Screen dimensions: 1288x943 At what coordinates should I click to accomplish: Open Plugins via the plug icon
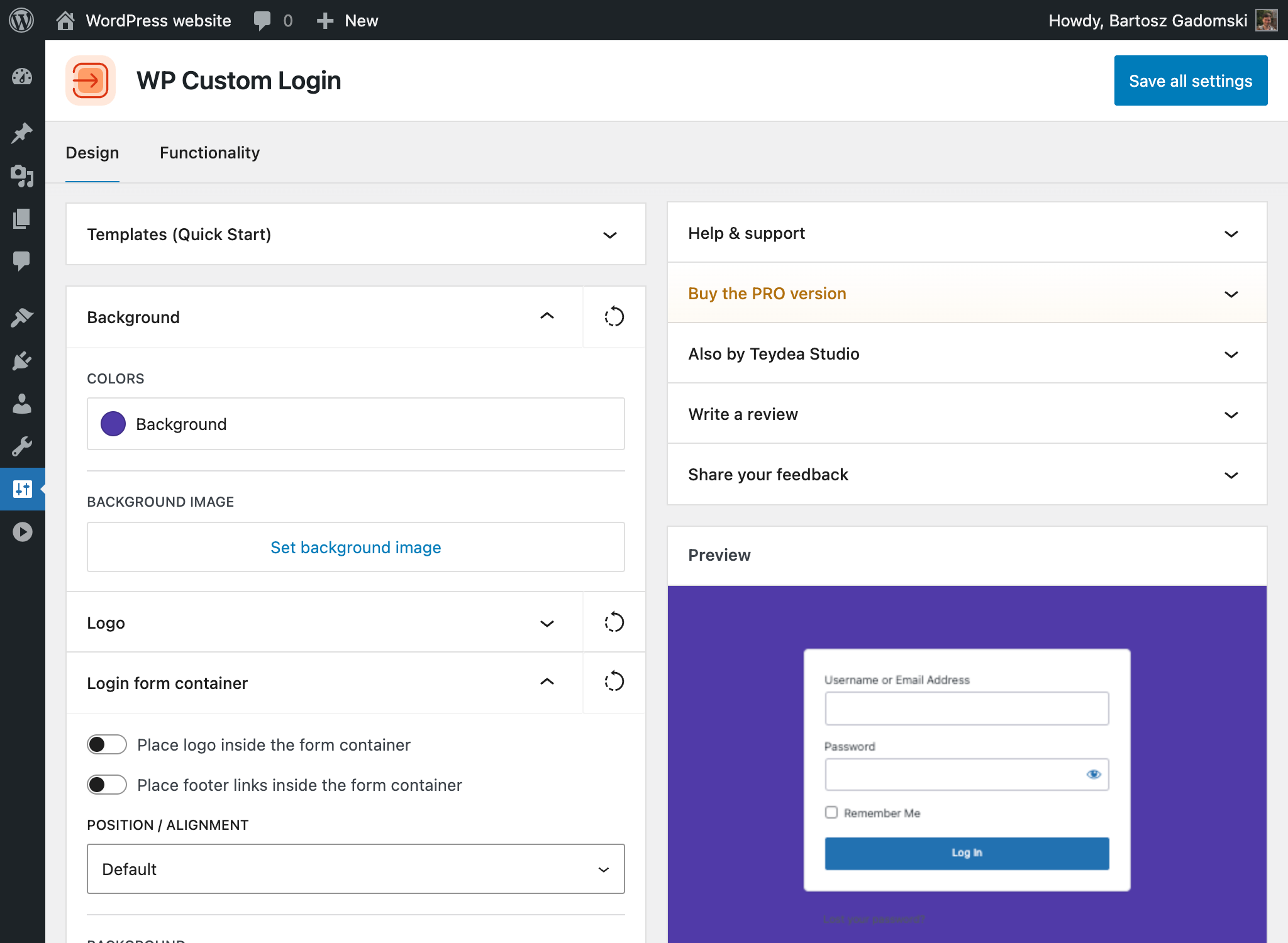pyautogui.click(x=23, y=360)
